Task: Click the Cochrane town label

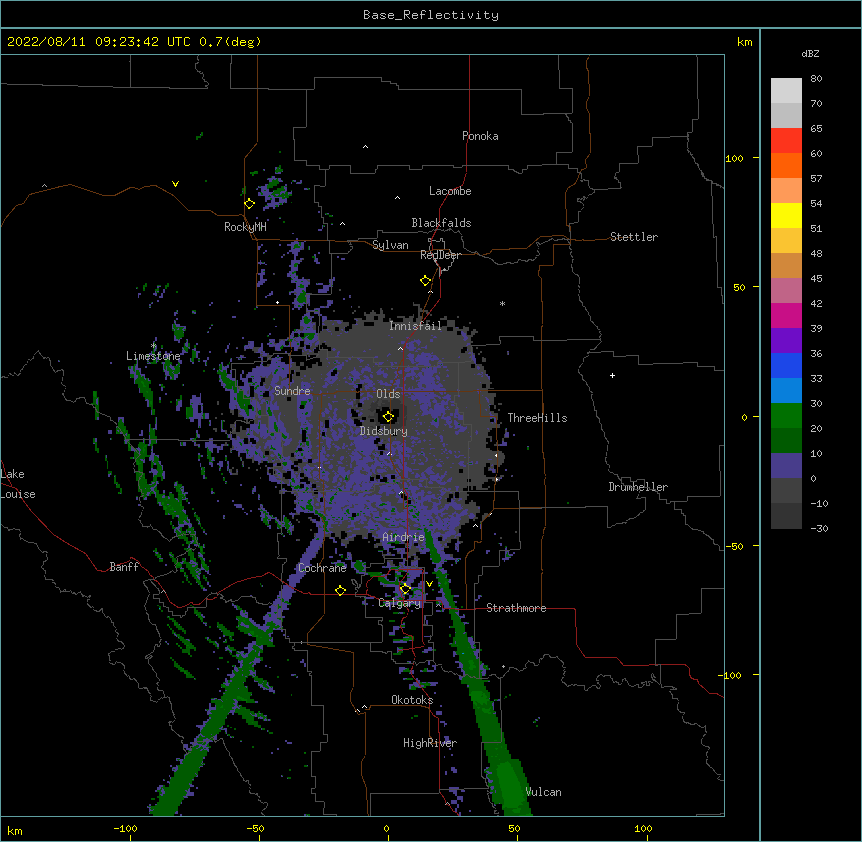Action: click(x=322, y=568)
